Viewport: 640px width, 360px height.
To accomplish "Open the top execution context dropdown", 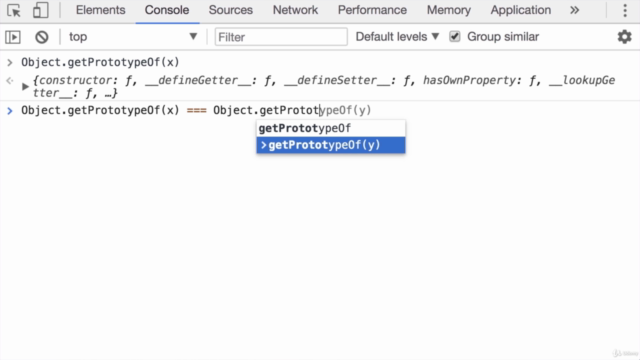I will 133,37.
